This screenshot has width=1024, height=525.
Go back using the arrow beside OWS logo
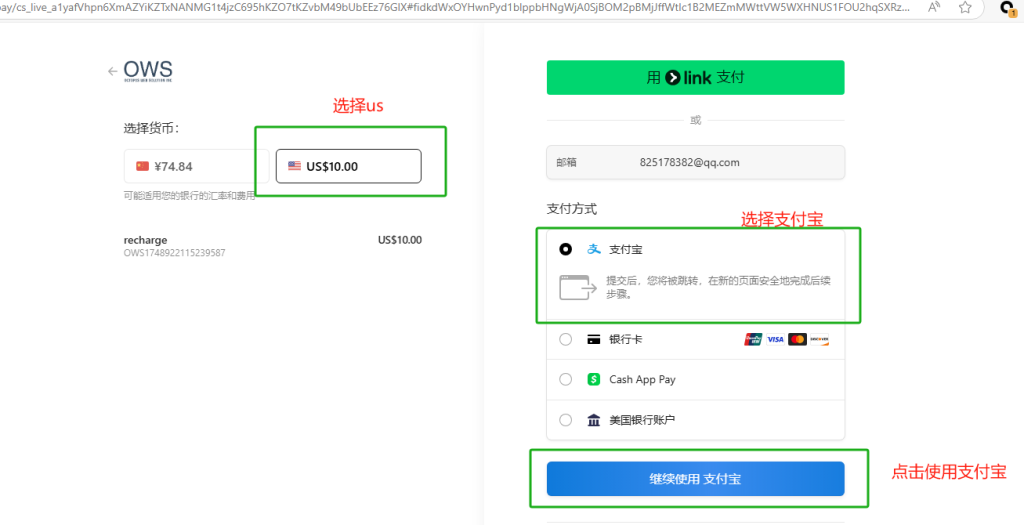113,71
